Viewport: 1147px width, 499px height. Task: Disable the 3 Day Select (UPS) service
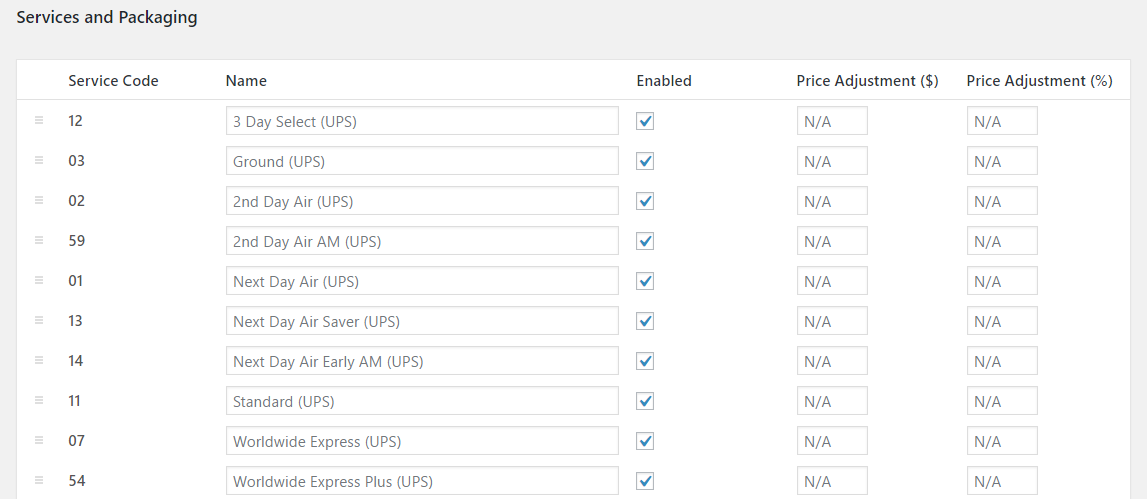(x=645, y=121)
